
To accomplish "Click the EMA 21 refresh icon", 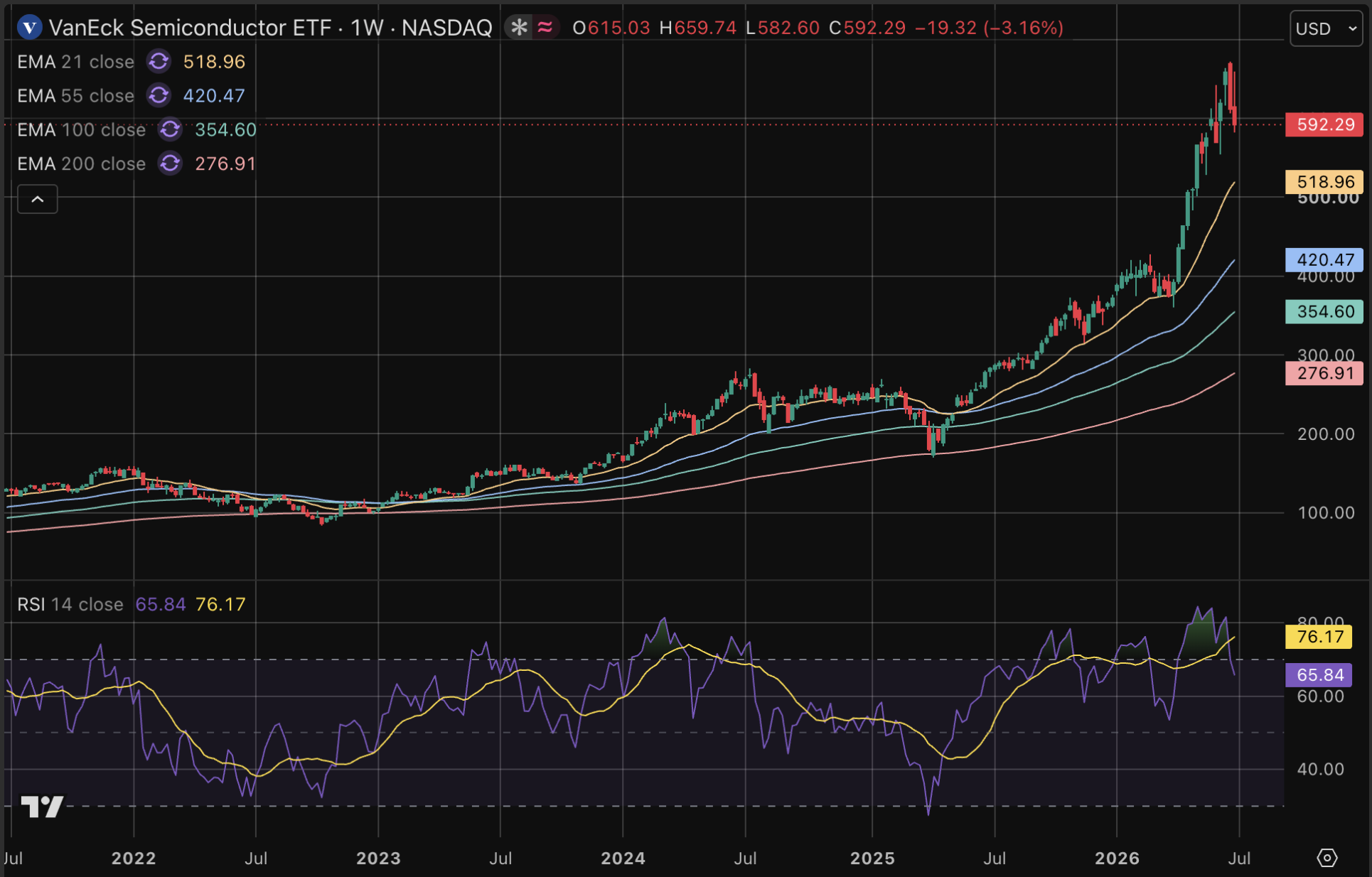I will click(x=159, y=62).
